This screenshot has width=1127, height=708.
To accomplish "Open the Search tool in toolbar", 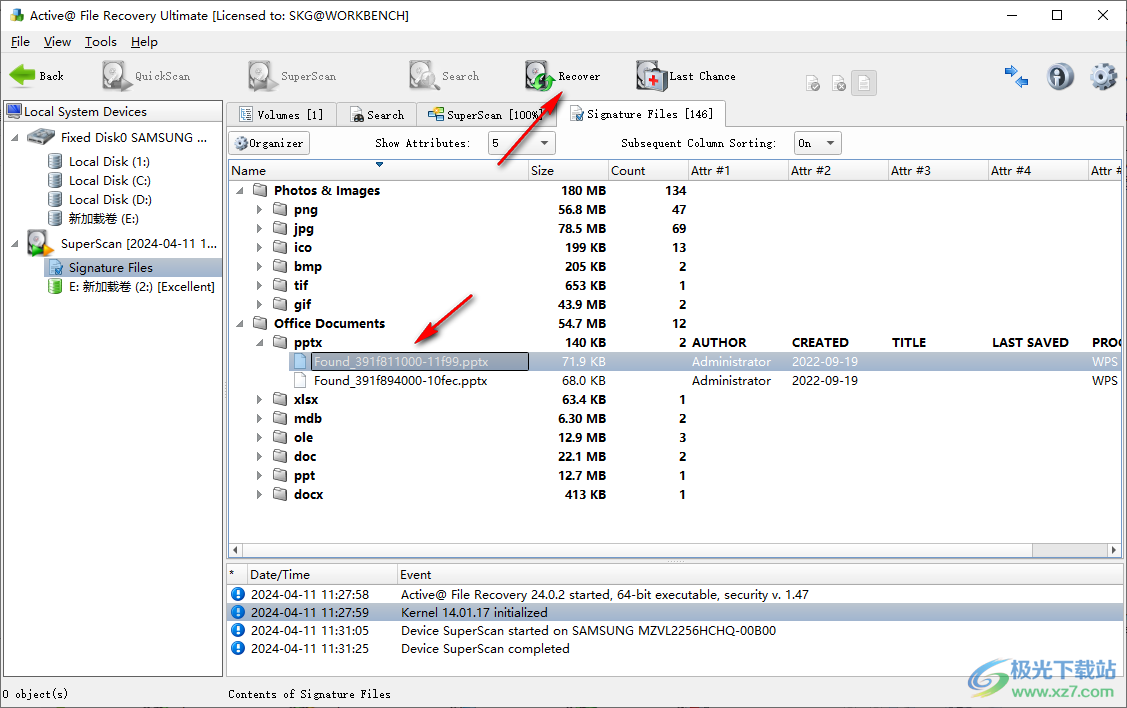I will 423,76.
